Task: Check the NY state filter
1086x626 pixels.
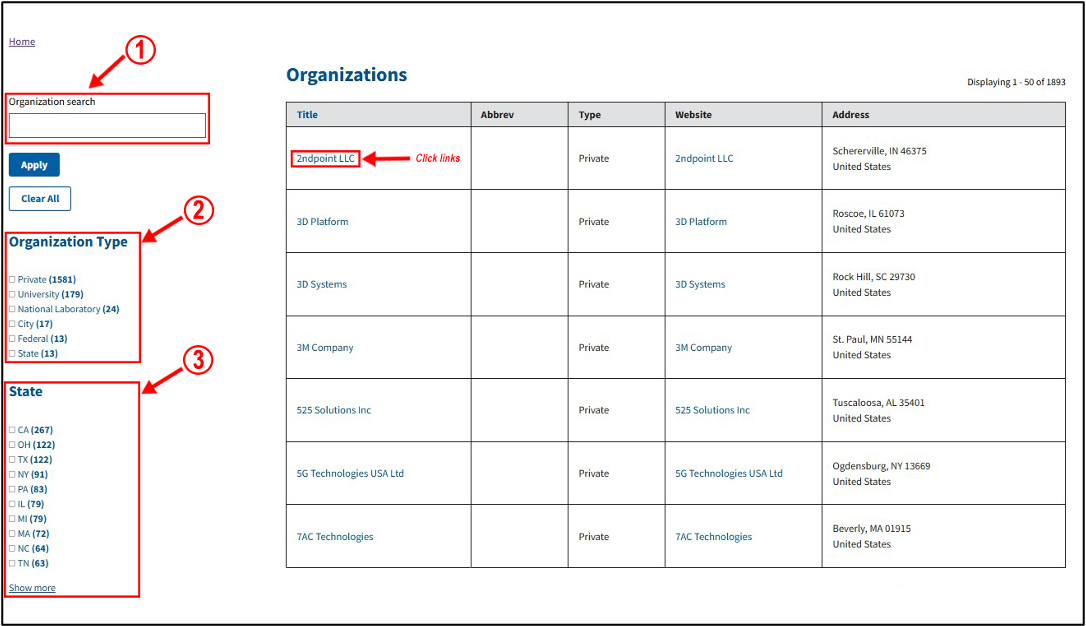Action: 12,474
